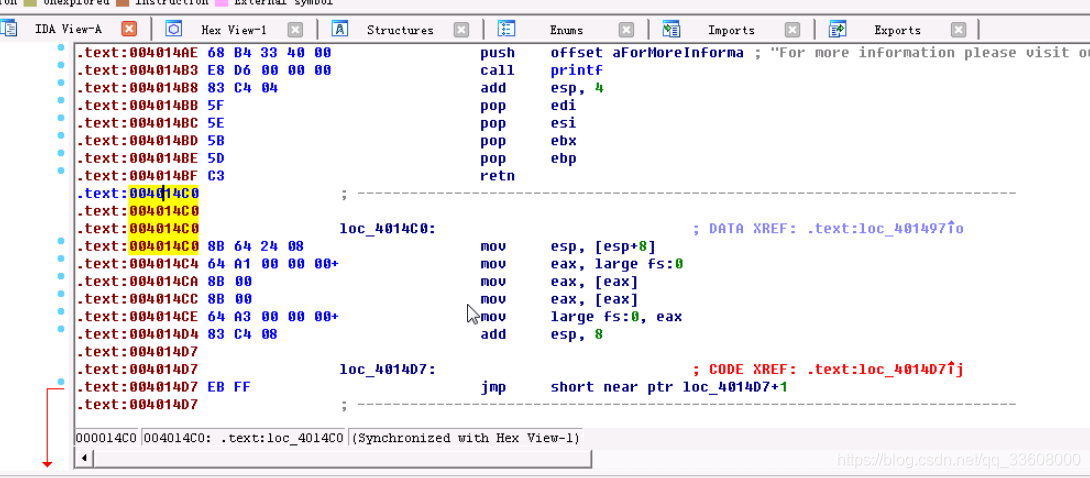Click the Imports tab icon
Screen dimensions: 1090x478
(x=672, y=29)
